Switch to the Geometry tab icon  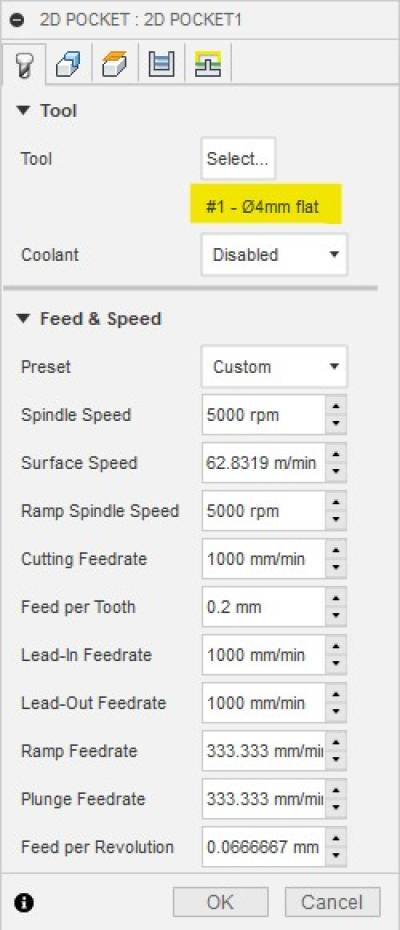click(x=68, y=64)
